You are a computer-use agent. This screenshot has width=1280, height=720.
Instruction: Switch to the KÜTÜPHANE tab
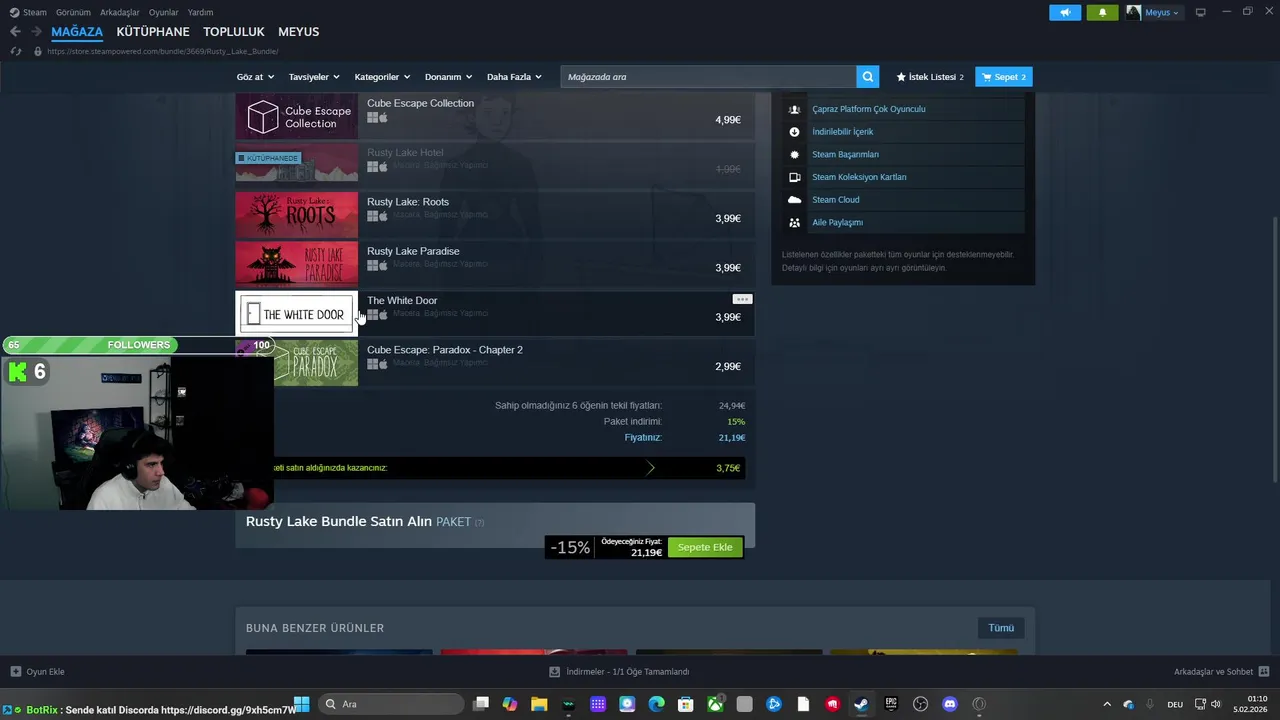tap(153, 32)
